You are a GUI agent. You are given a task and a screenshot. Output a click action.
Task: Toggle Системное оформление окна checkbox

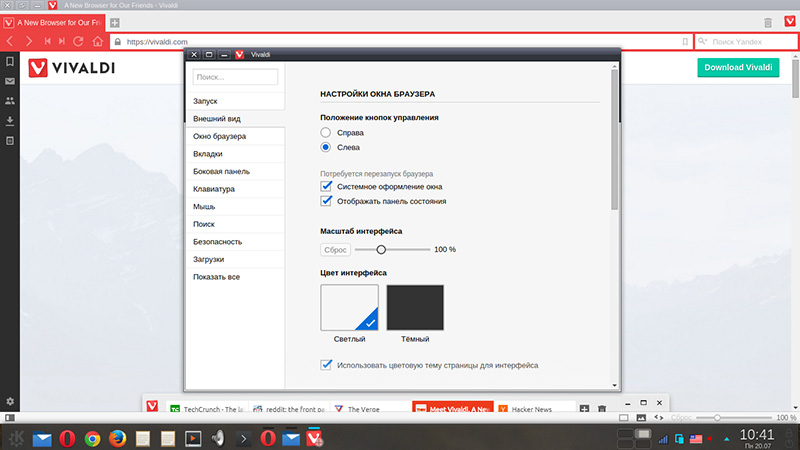[x=326, y=186]
